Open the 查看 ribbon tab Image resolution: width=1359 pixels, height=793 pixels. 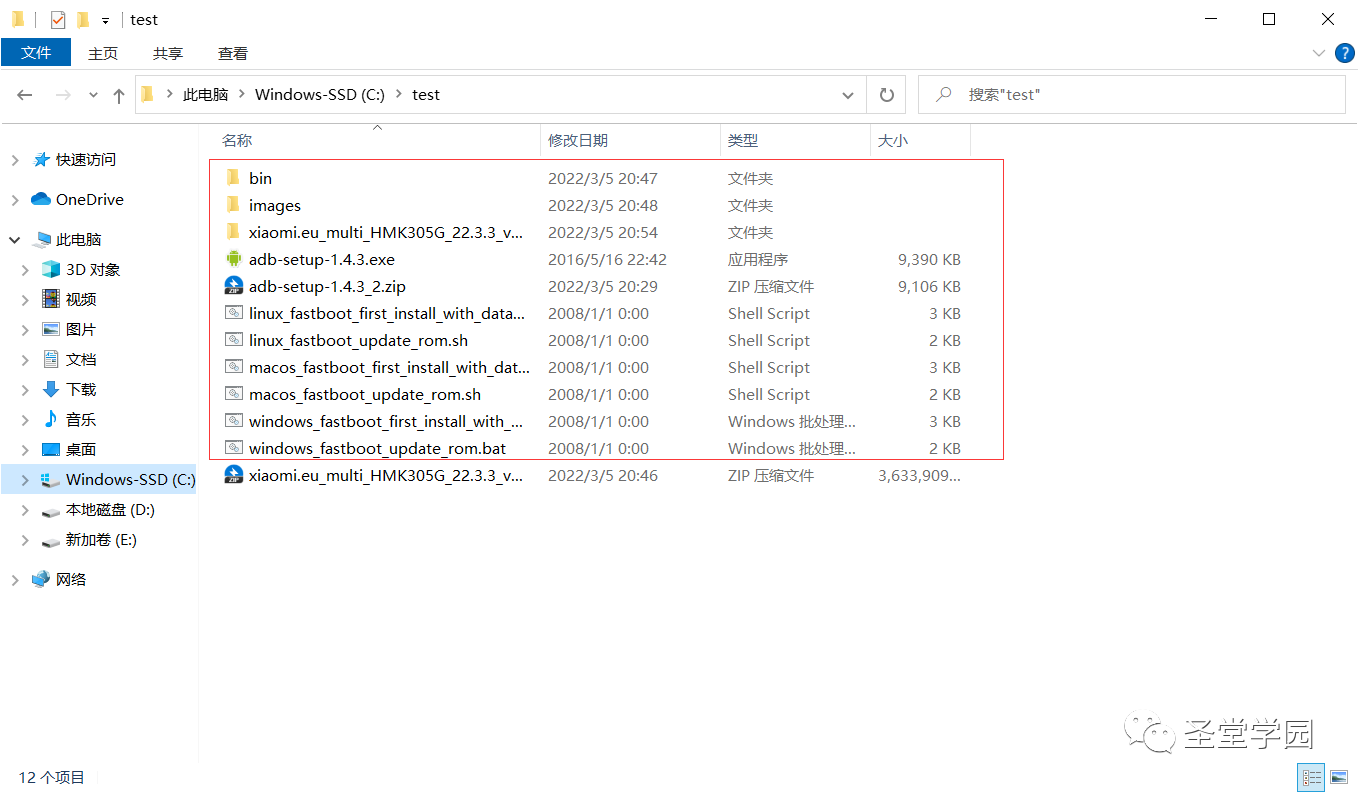click(233, 53)
